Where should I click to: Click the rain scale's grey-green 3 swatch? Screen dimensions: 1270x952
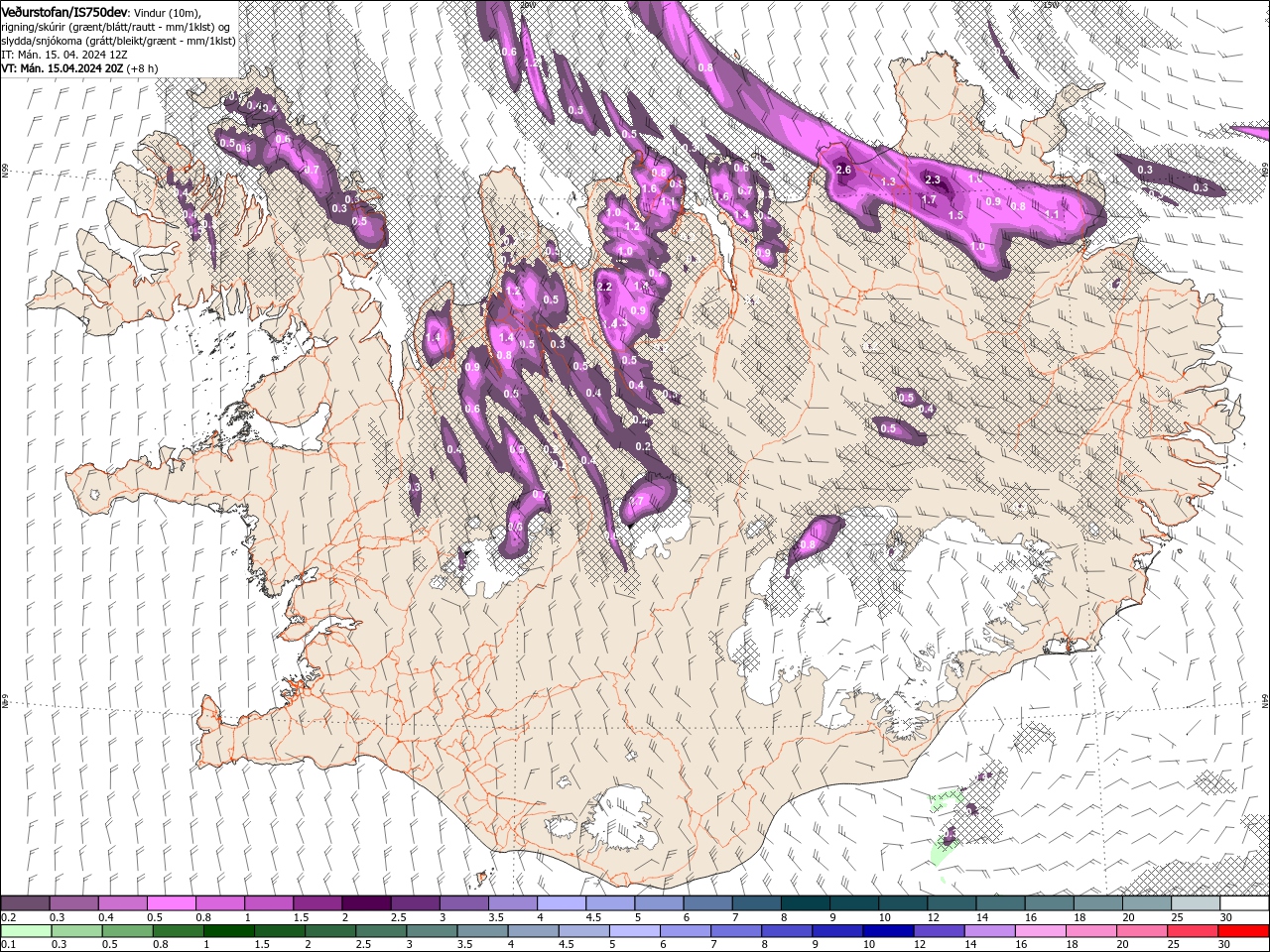click(x=432, y=931)
